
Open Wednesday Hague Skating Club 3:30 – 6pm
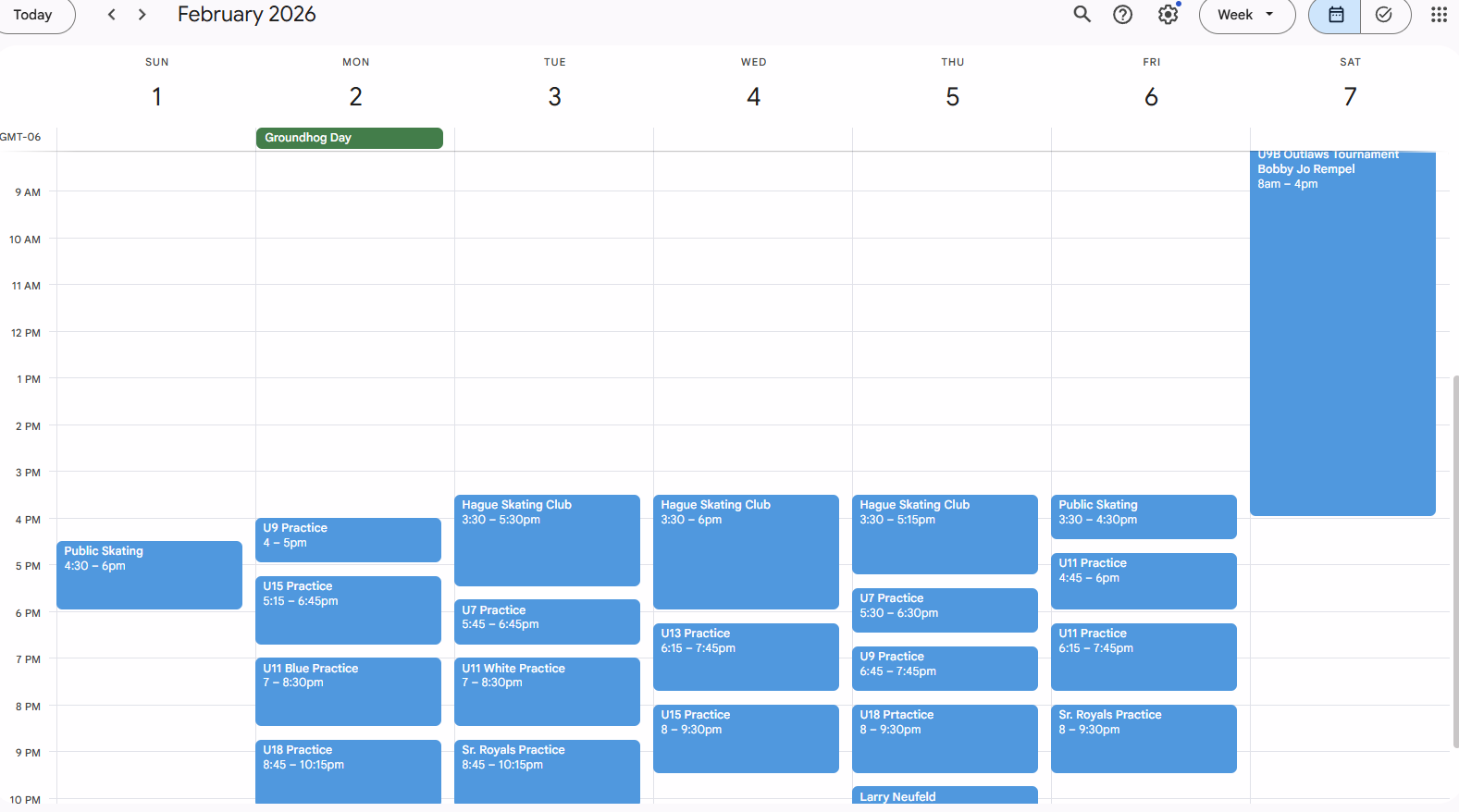tap(746, 552)
